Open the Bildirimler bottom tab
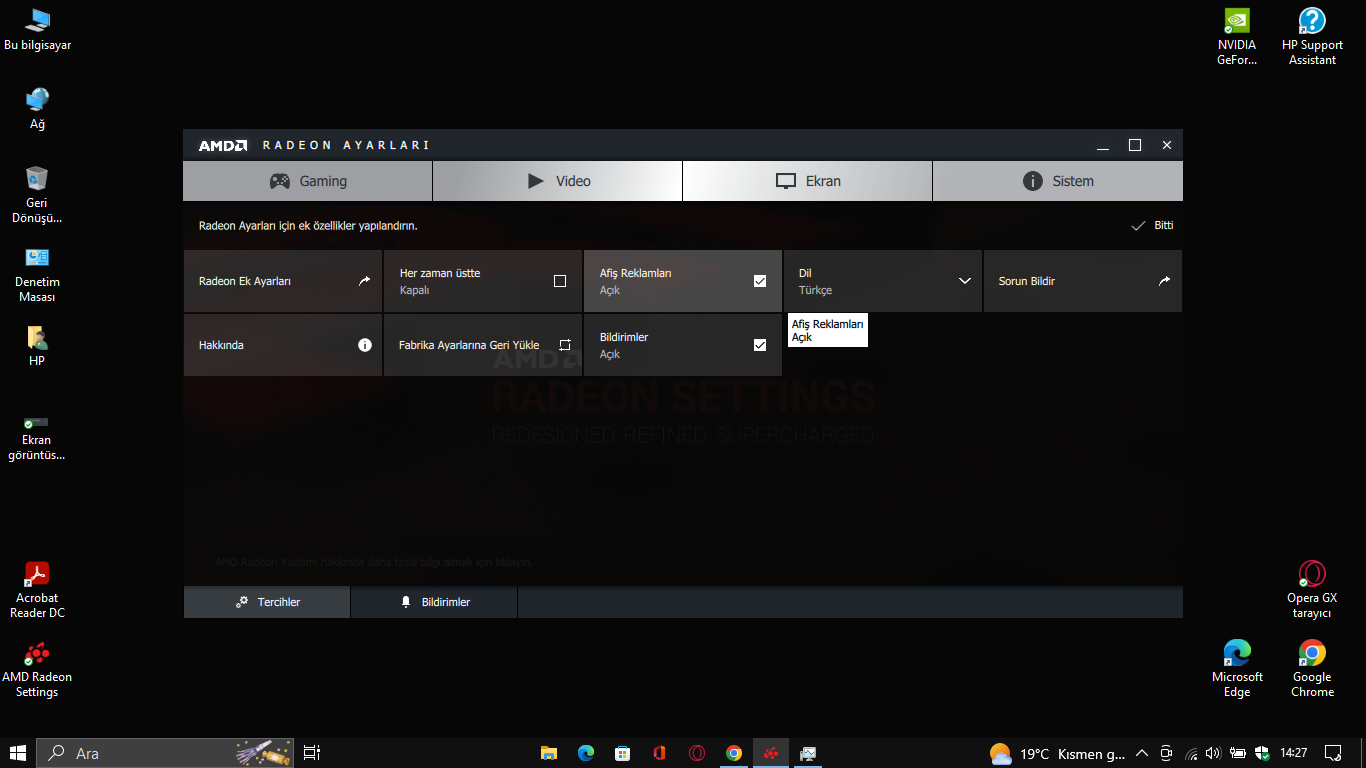 pos(434,602)
